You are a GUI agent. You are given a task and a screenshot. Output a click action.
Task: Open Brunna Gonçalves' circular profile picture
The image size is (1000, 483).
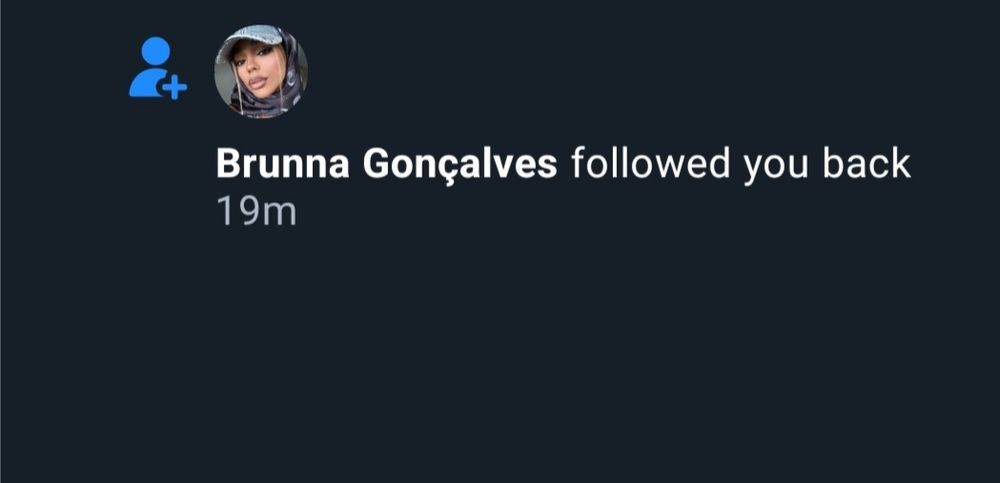(261, 71)
